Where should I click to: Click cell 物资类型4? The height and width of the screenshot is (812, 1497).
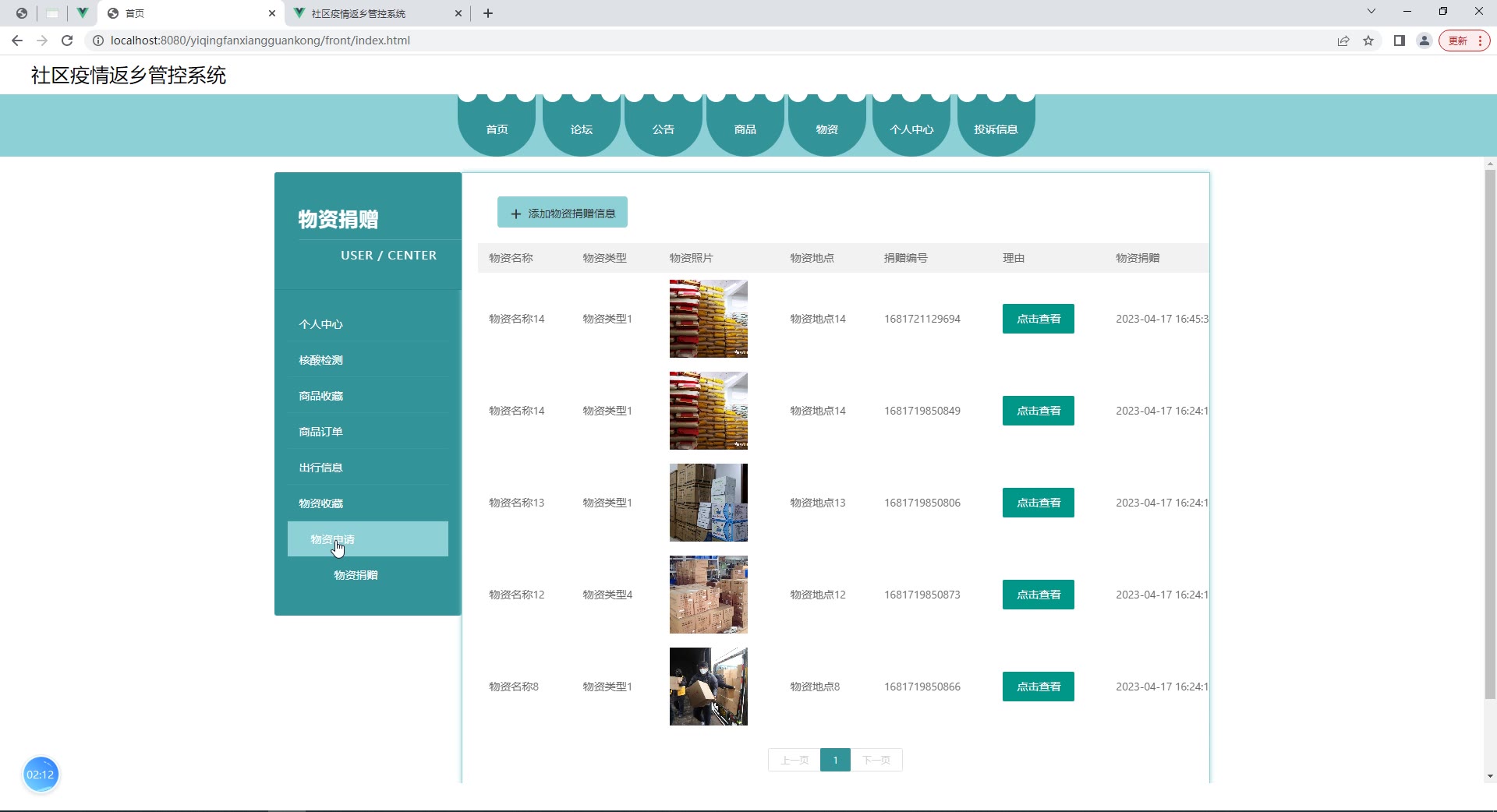coord(607,595)
